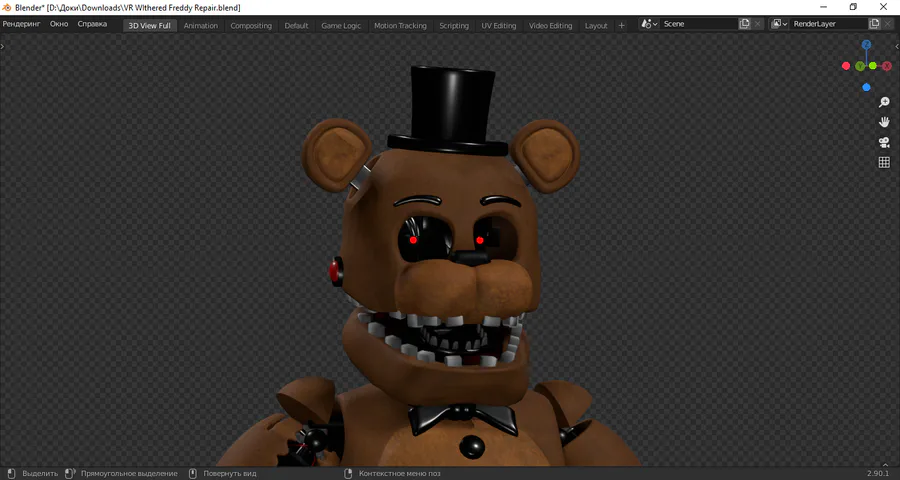Open the scene browse dropdown
Viewport: 900px width, 480px height.
649,24
